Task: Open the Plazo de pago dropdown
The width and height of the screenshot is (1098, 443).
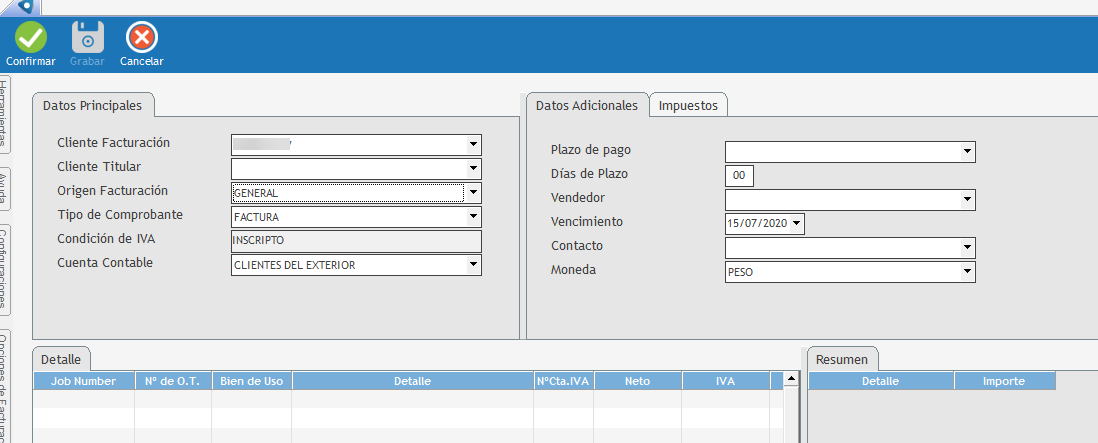Action: tap(966, 152)
